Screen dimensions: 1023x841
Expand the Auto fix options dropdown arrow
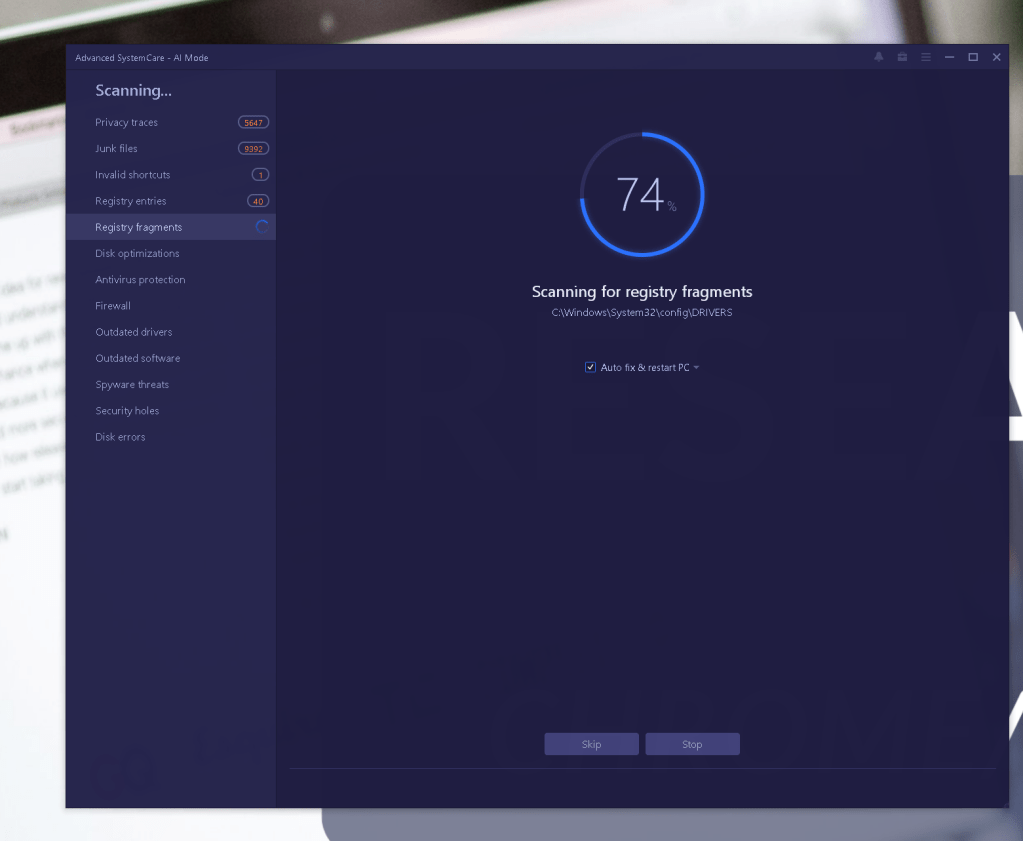point(696,367)
